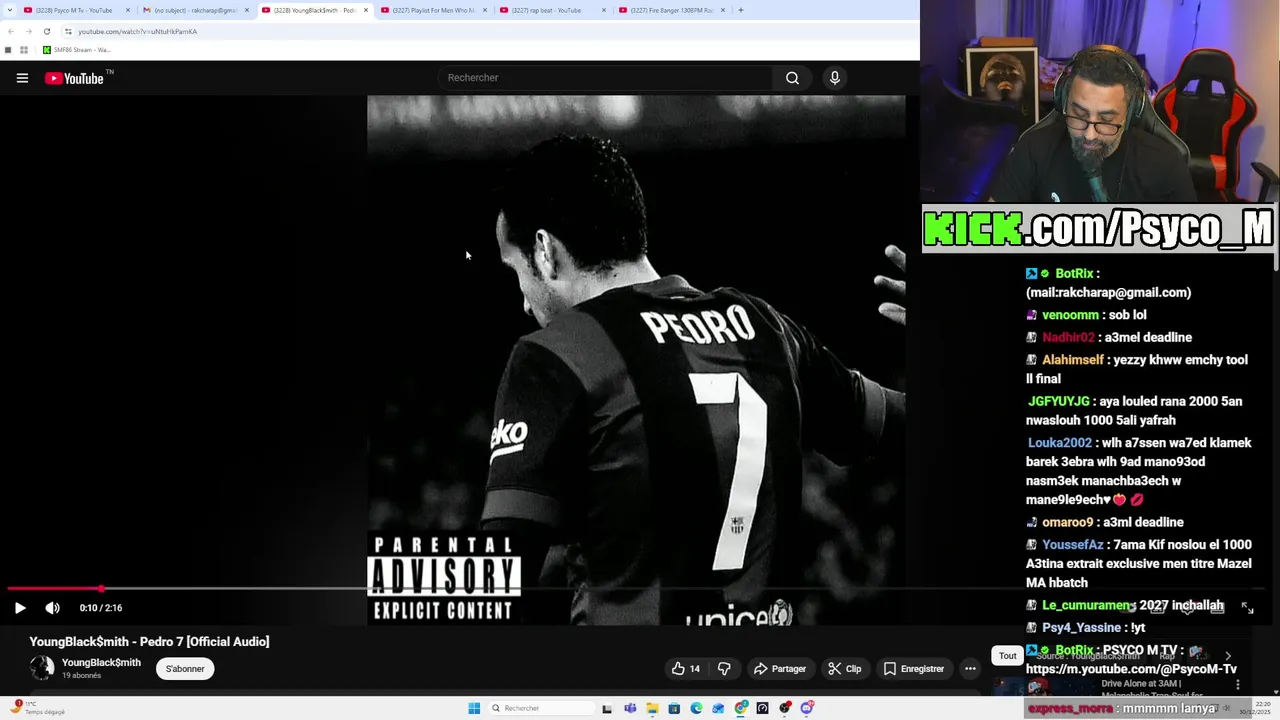This screenshot has height=720, width=1280.
Task: Click the 0:10 / 2:16 time display
Action: [101, 608]
